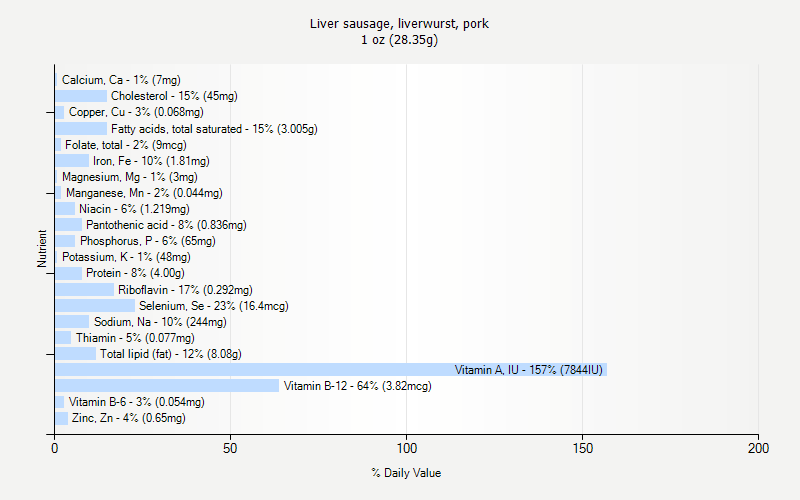This screenshot has width=800, height=500.
Task: Click 'Pantothenic acid - 8% (0.836mg)' label
Action: pyautogui.click(x=166, y=225)
